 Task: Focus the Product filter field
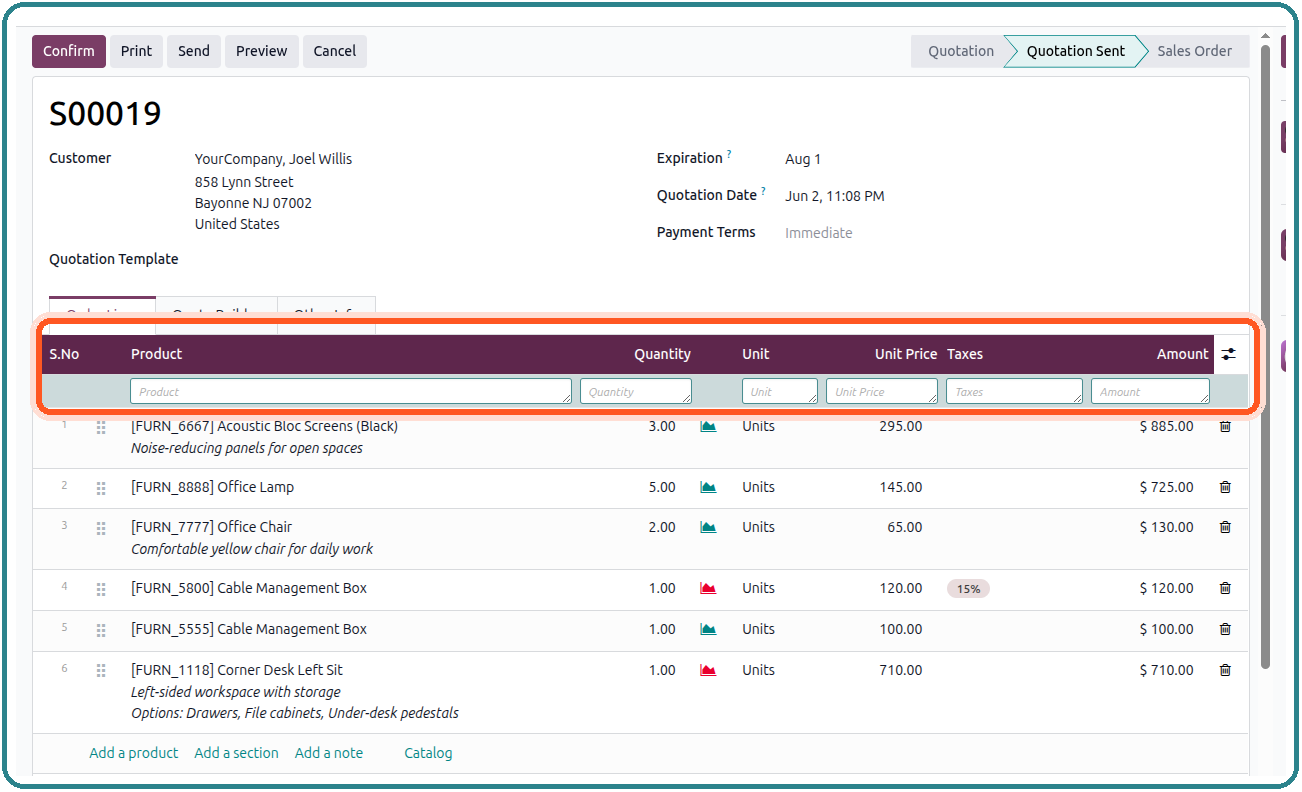click(351, 392)
